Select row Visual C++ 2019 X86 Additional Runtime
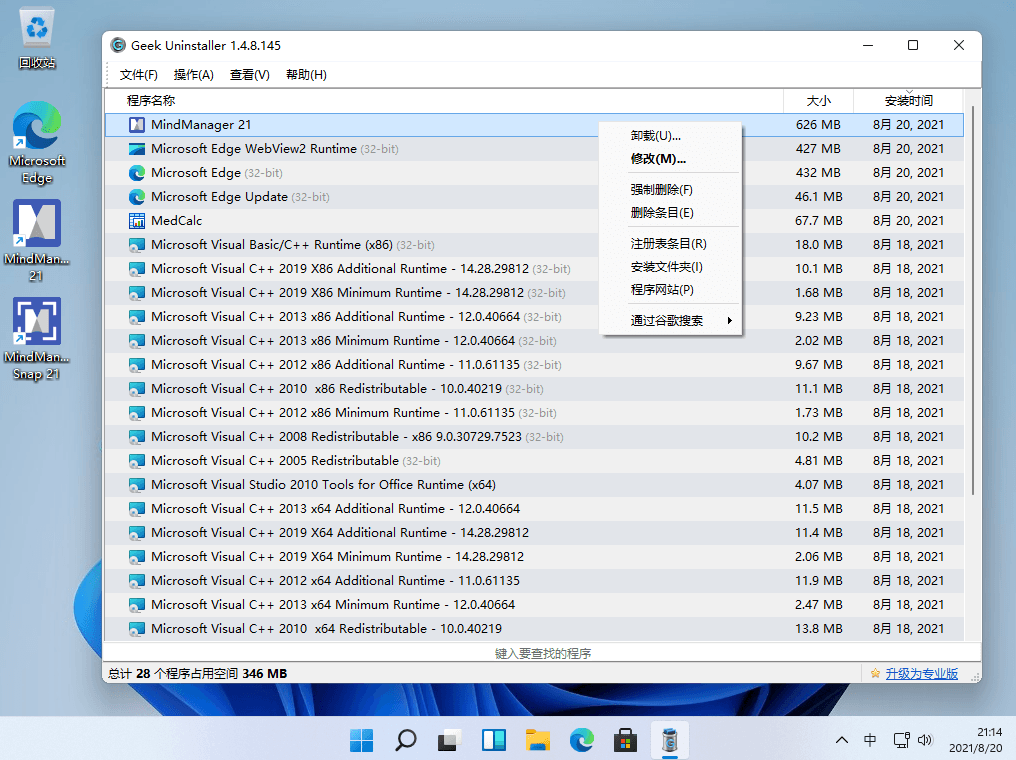Image resolution: width=1016 pixels, height=760 pixels. [535, 269]
